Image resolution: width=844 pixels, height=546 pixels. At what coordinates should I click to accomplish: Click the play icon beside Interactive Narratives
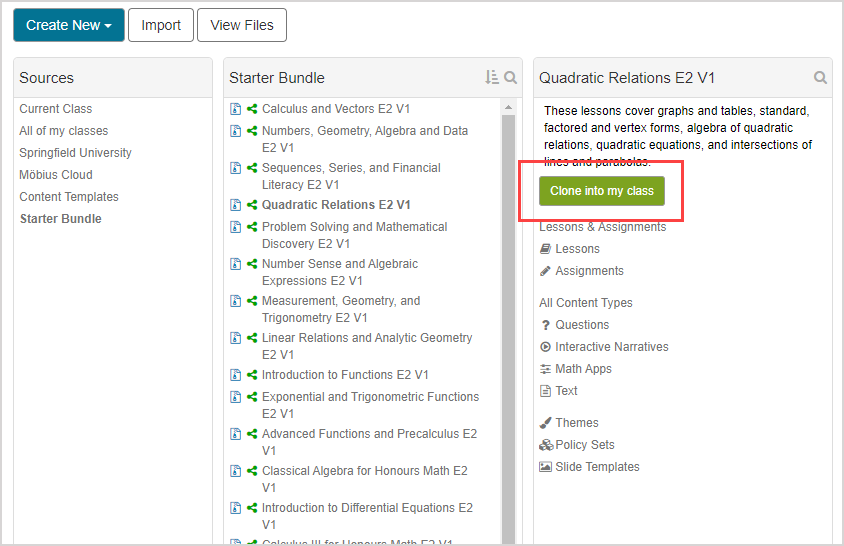[x=545, y=347]
